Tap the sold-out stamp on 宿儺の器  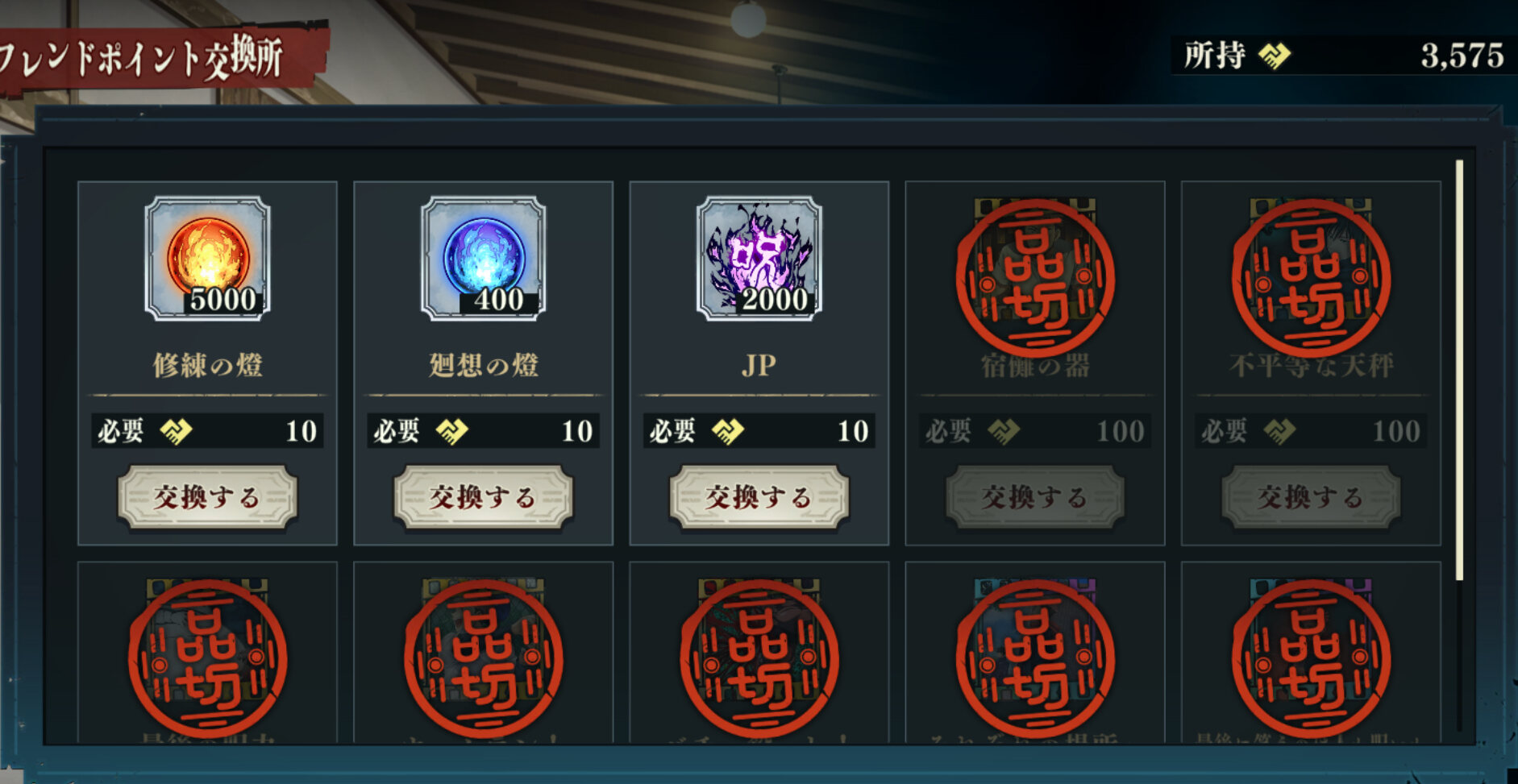1035,278
